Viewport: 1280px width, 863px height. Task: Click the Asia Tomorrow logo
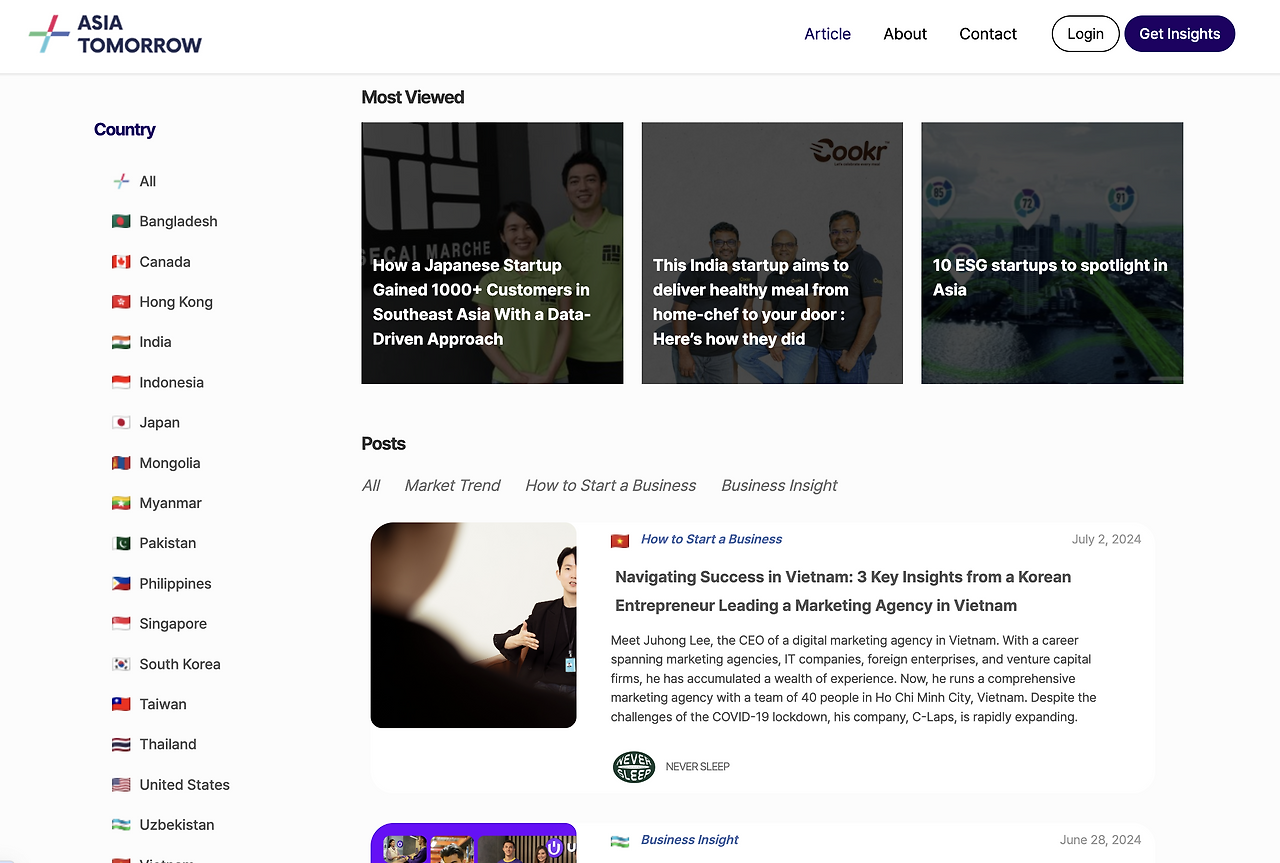[116, 34]
